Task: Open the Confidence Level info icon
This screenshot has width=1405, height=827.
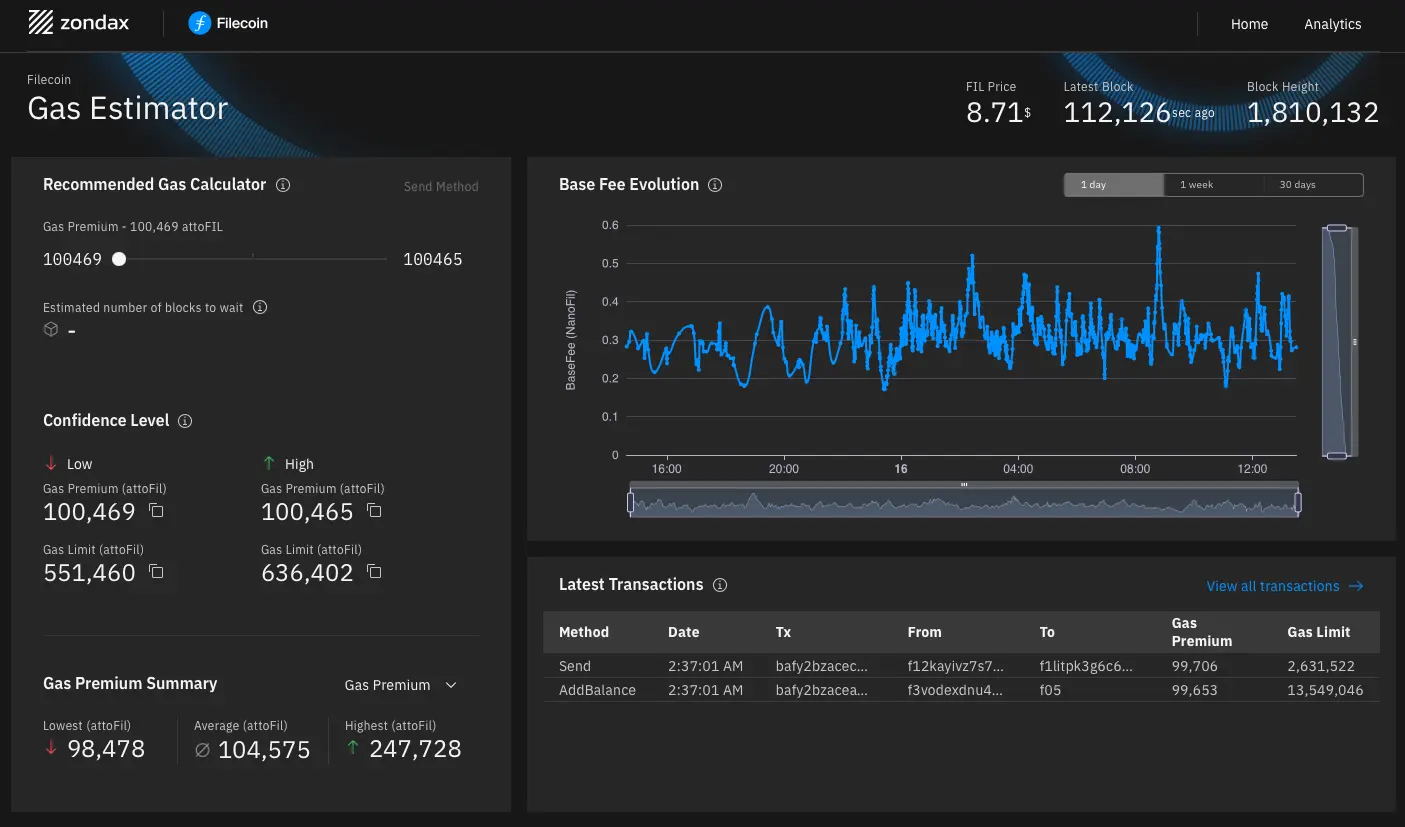Action: [x=185, y=421]
